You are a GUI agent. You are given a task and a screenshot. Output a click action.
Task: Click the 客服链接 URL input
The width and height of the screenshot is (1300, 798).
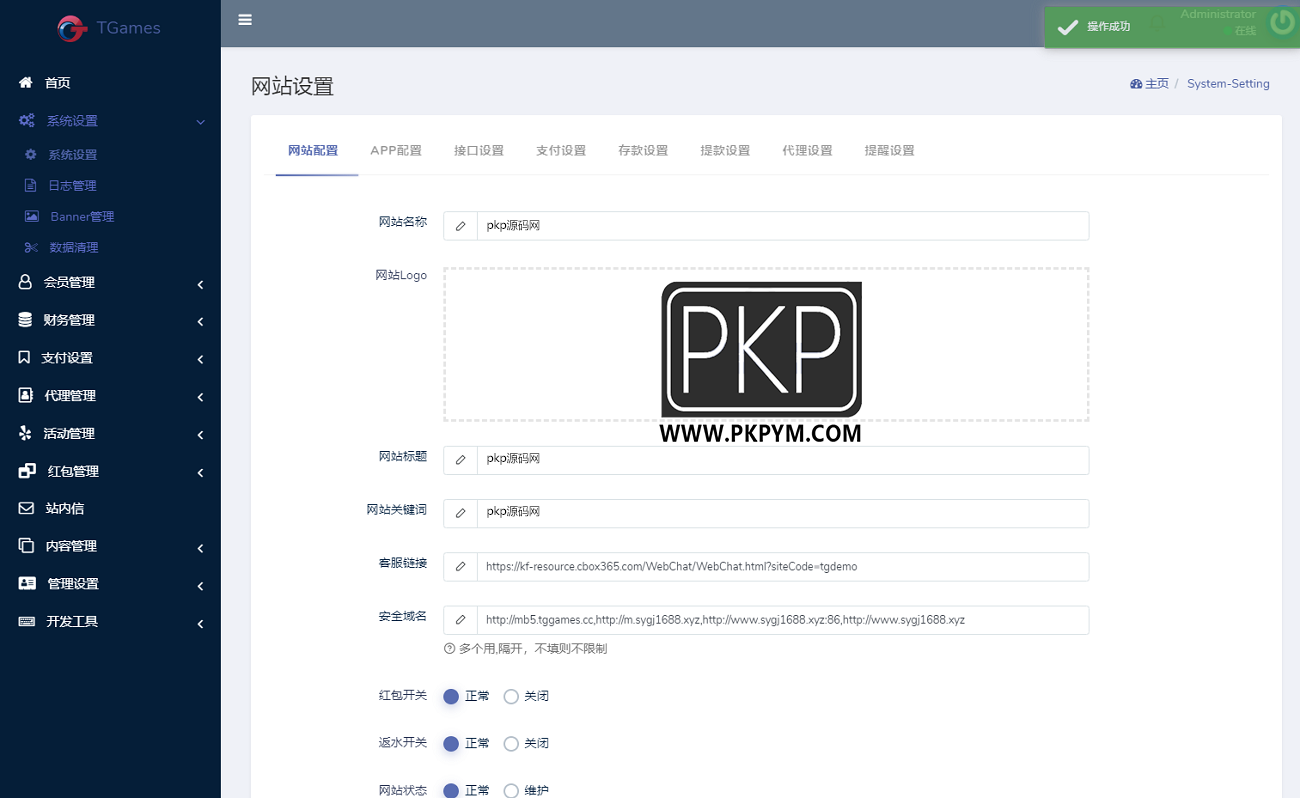(783, 566)
